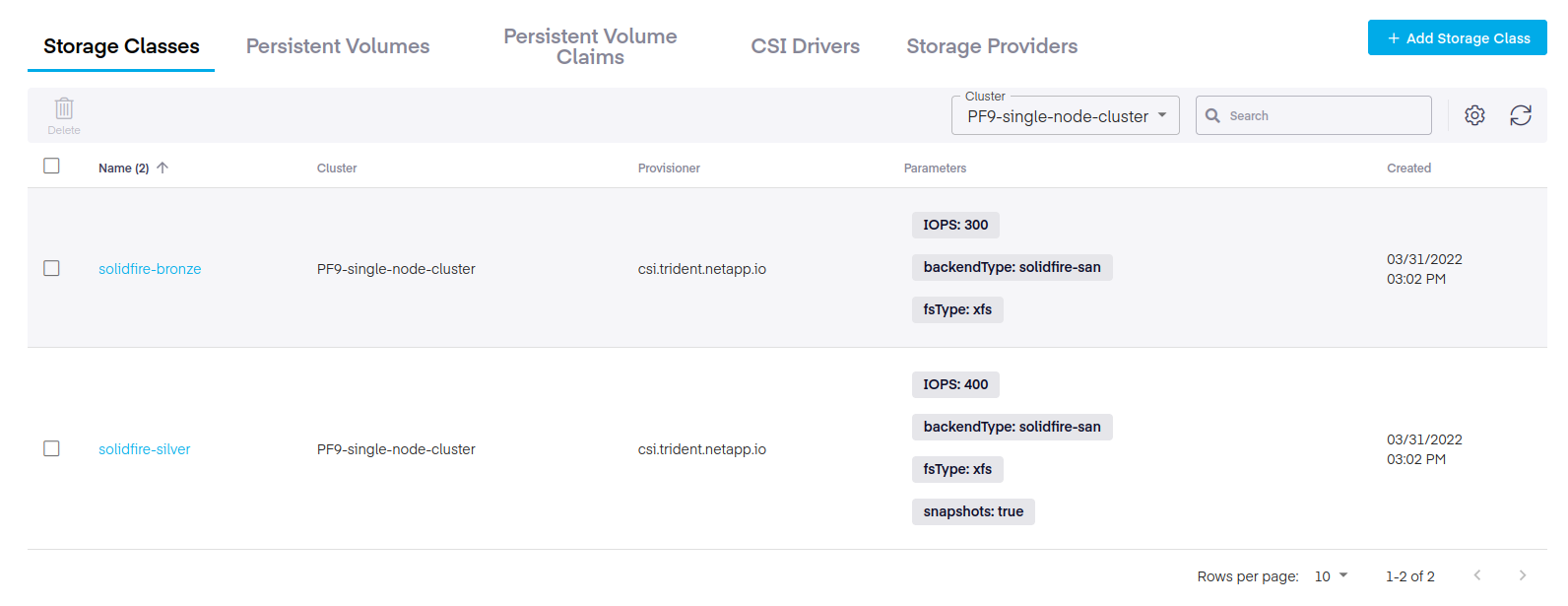Click the snapshots: true tag
Image resolution: width=1568 pixels, height=606 pixels.
[x=973, y=511]
